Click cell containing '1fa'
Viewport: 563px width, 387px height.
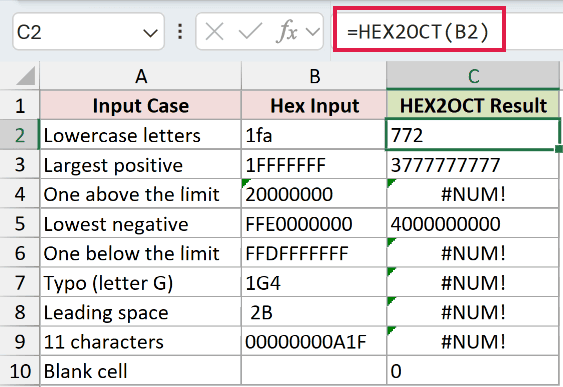tap(314, 135)
